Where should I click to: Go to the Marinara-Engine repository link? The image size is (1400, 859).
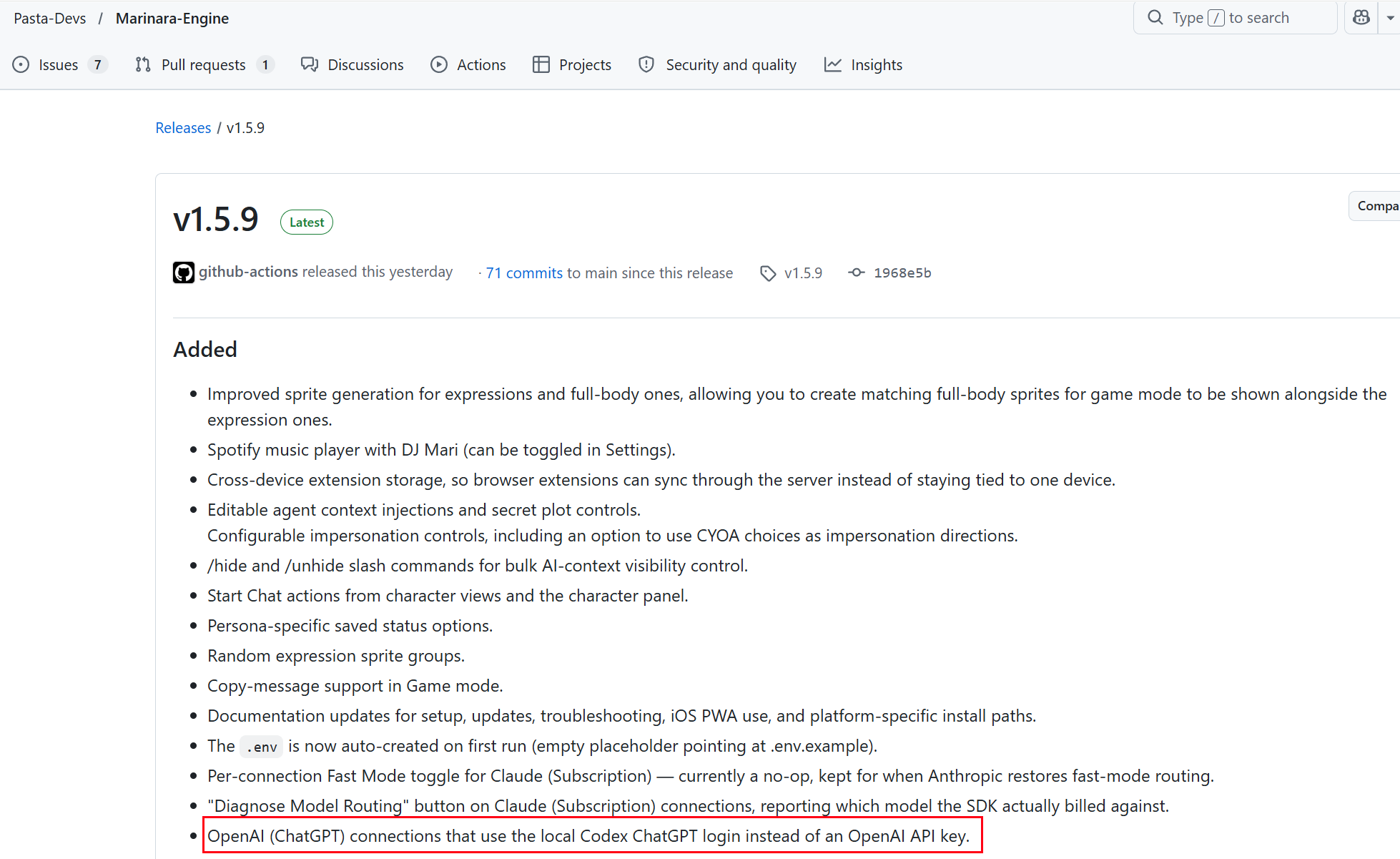pyautogui.click(x=172, y=19)
